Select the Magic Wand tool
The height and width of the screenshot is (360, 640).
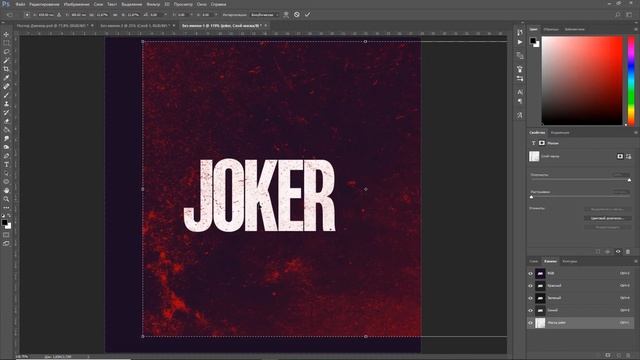pos(6,60)
